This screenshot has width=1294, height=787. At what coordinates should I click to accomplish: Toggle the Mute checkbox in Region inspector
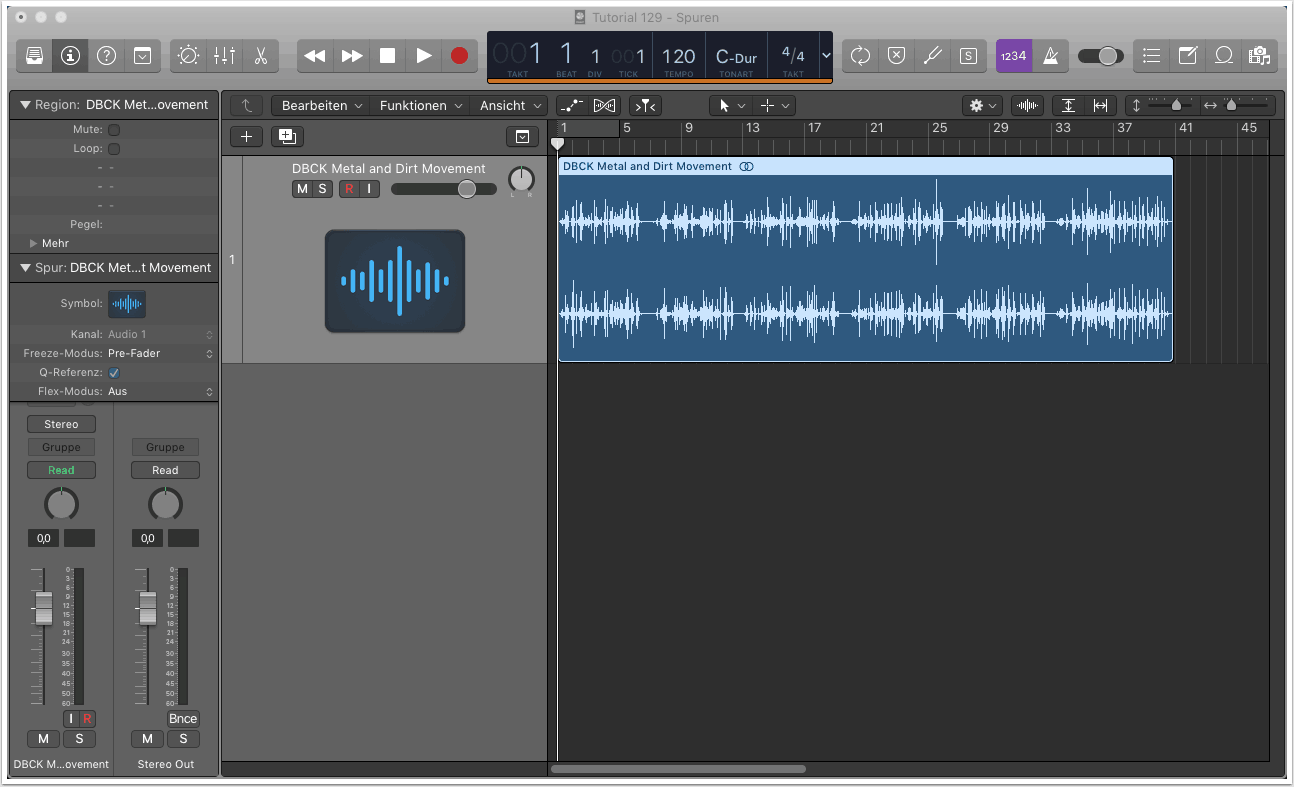pos(114,130)
